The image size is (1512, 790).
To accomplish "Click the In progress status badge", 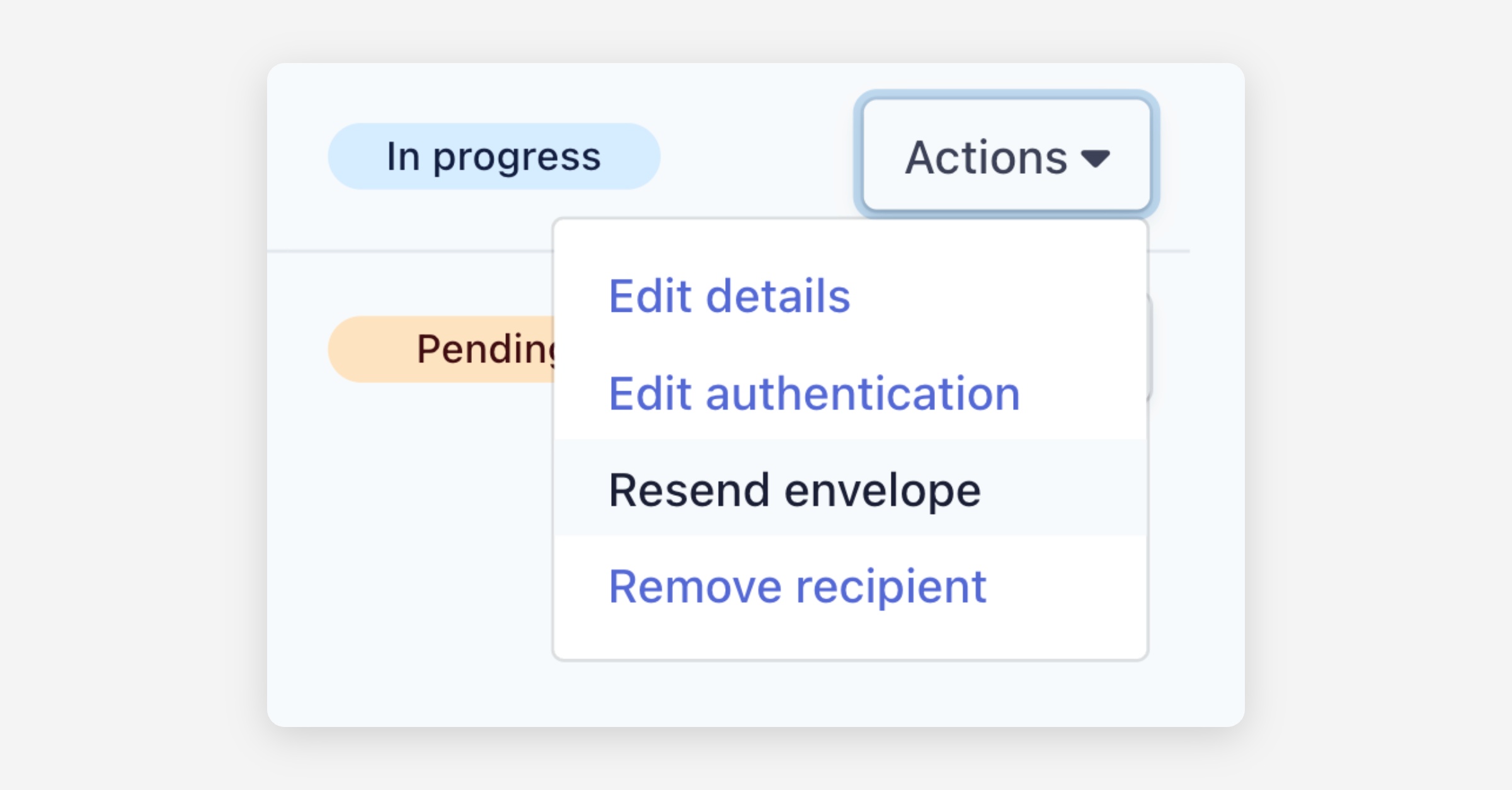I will coord(493,156).
